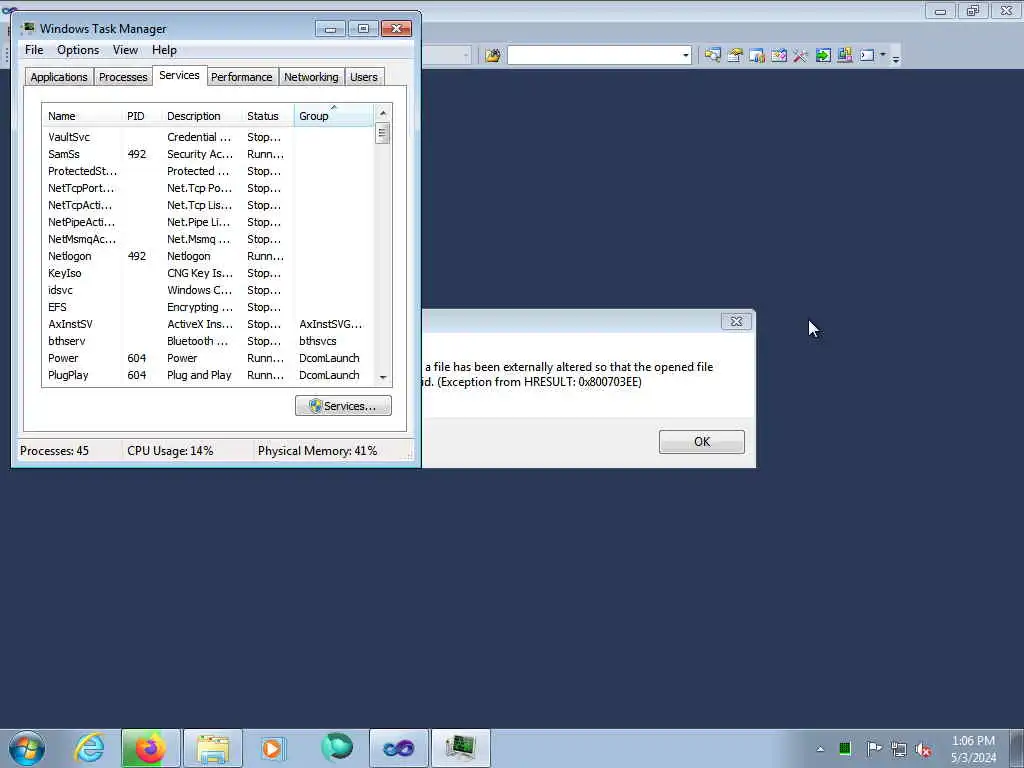Click the services list scroll down arrow

pos(383,377)
